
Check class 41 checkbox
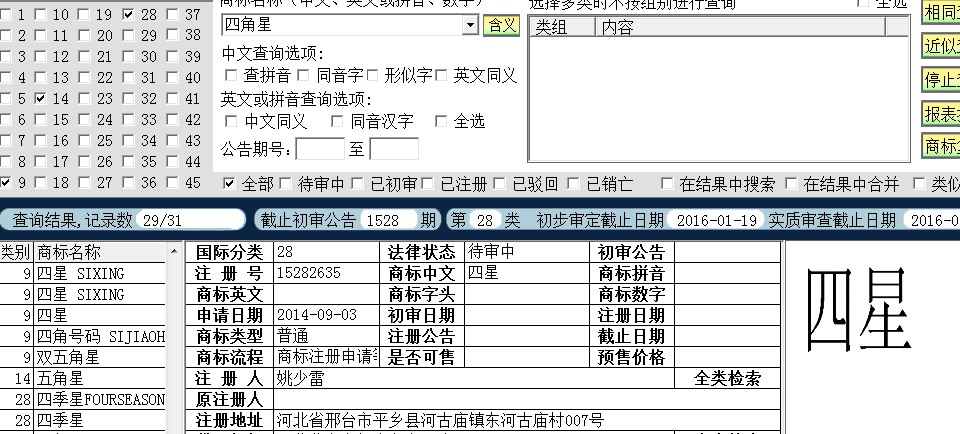click(x=173, y=98)
